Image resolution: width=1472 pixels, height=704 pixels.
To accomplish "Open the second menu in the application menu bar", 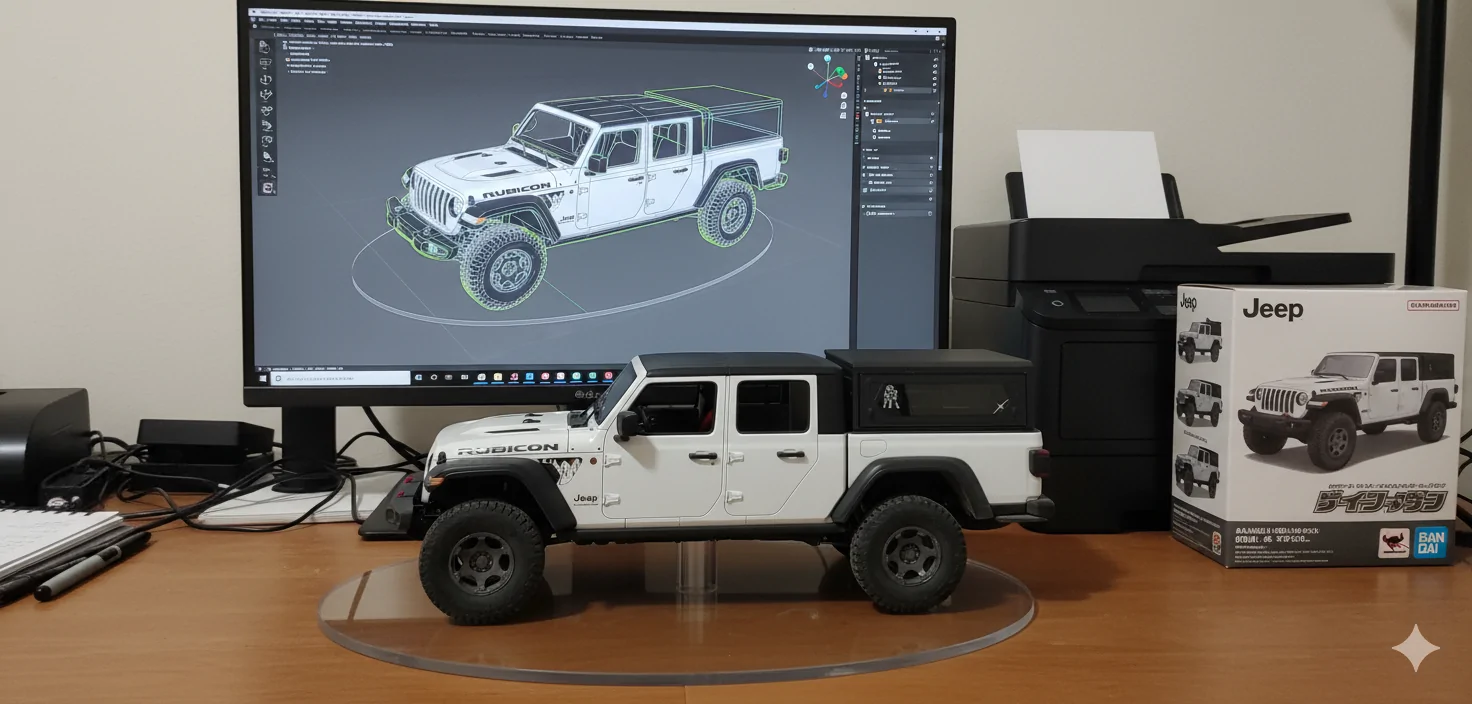I will tap(284, 20).
